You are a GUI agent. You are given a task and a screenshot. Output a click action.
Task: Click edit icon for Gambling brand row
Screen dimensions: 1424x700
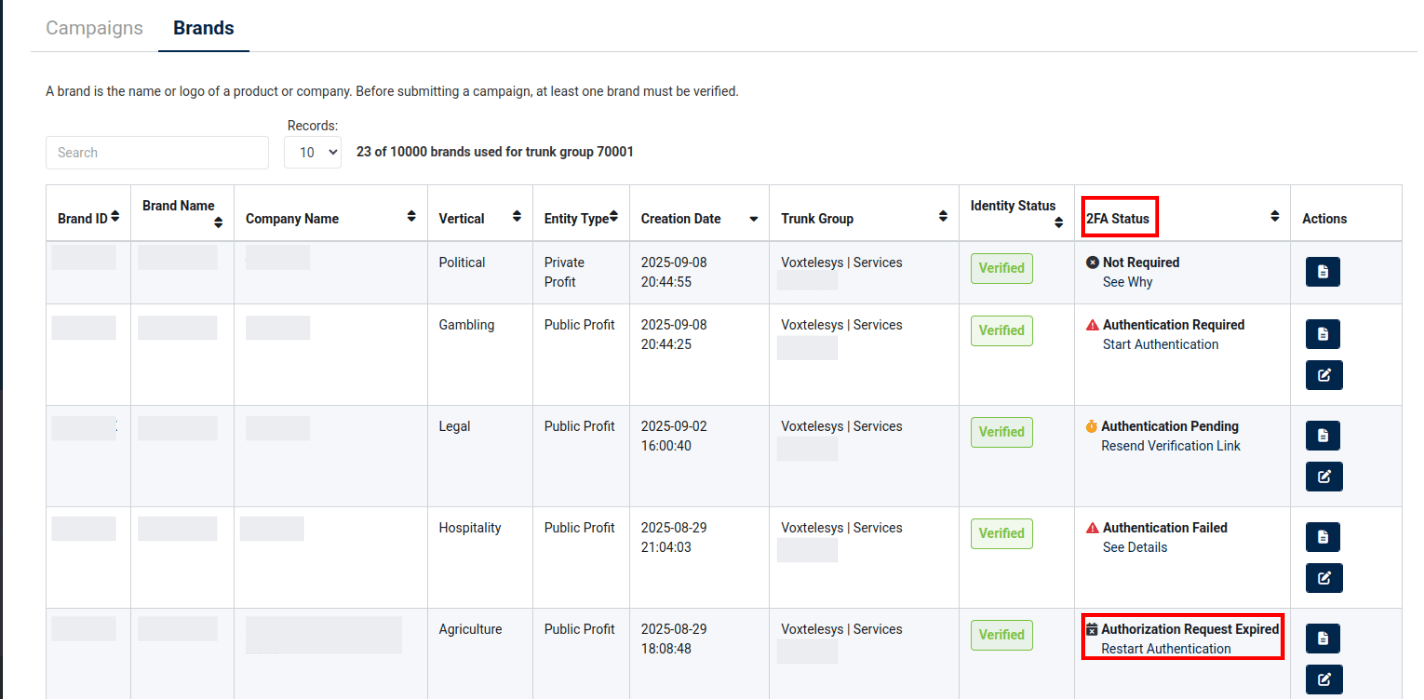pyautogui.click(x=1323, y=376)
